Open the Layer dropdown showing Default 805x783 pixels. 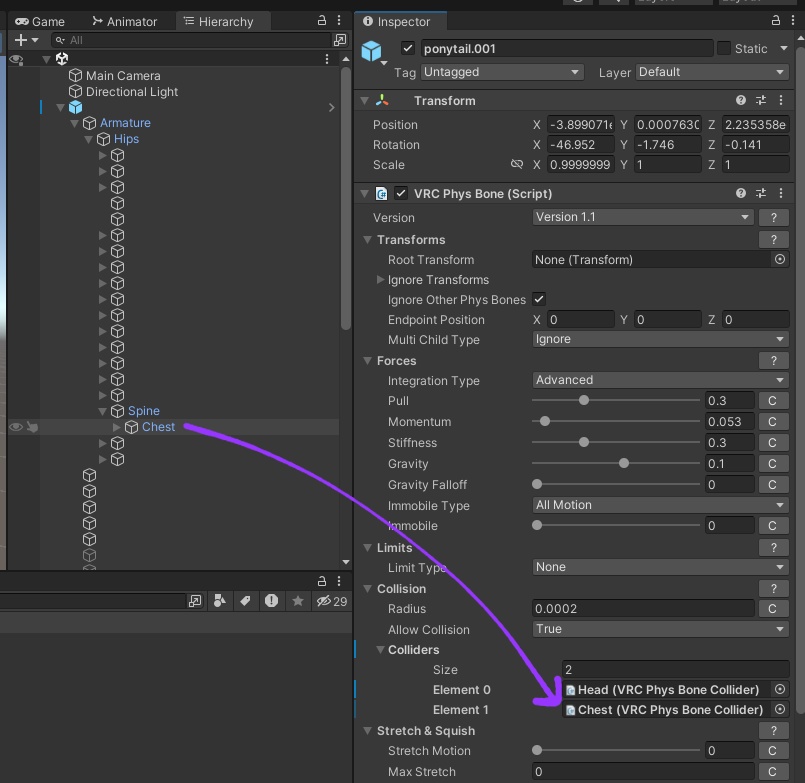(x=712, y=72)
